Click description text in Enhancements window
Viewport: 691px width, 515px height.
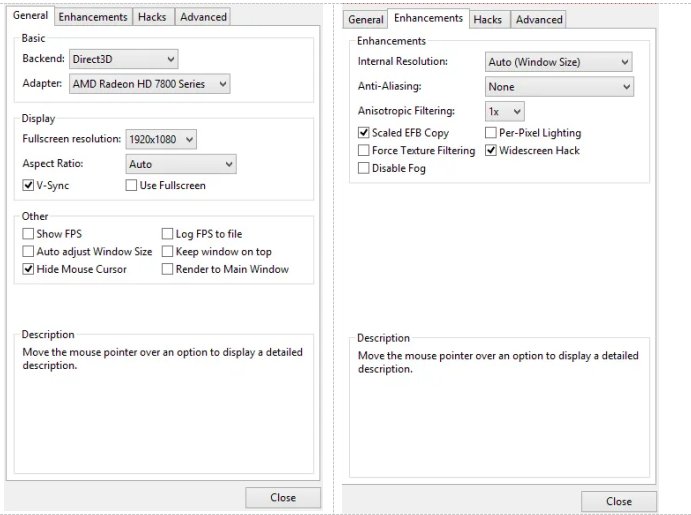498,362
